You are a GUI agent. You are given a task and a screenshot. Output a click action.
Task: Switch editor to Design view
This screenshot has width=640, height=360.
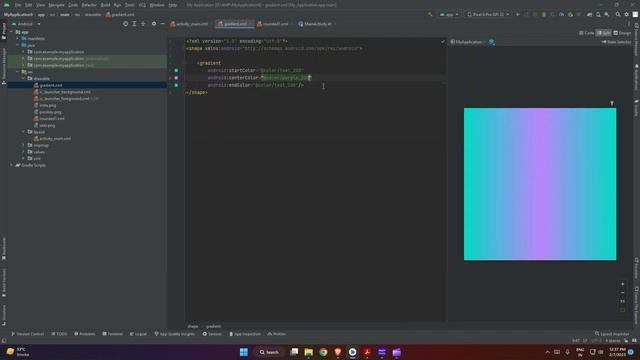(x=622, y=33)
